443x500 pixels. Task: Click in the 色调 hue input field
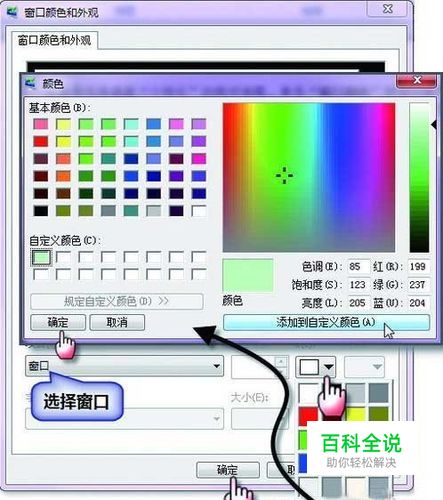coord(359,267)
